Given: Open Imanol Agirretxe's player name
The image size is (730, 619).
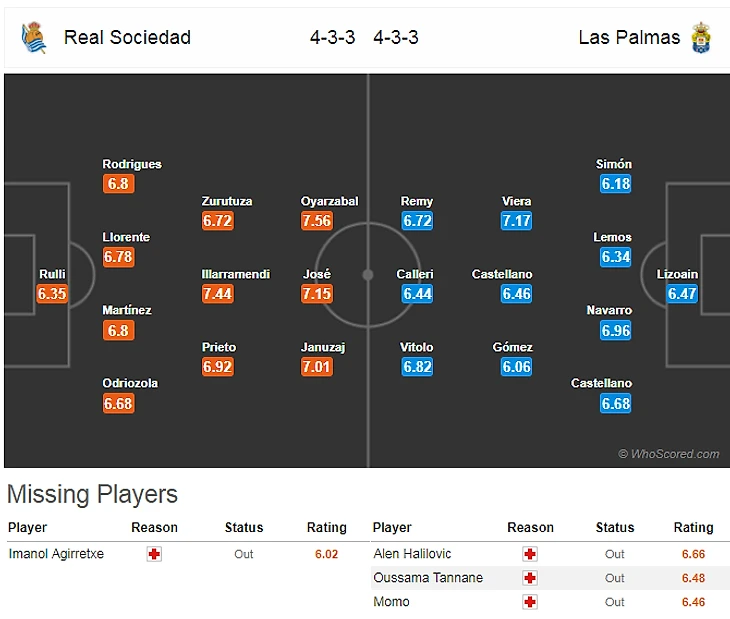Looking at the screenshot, I should [x=56, y=554].
